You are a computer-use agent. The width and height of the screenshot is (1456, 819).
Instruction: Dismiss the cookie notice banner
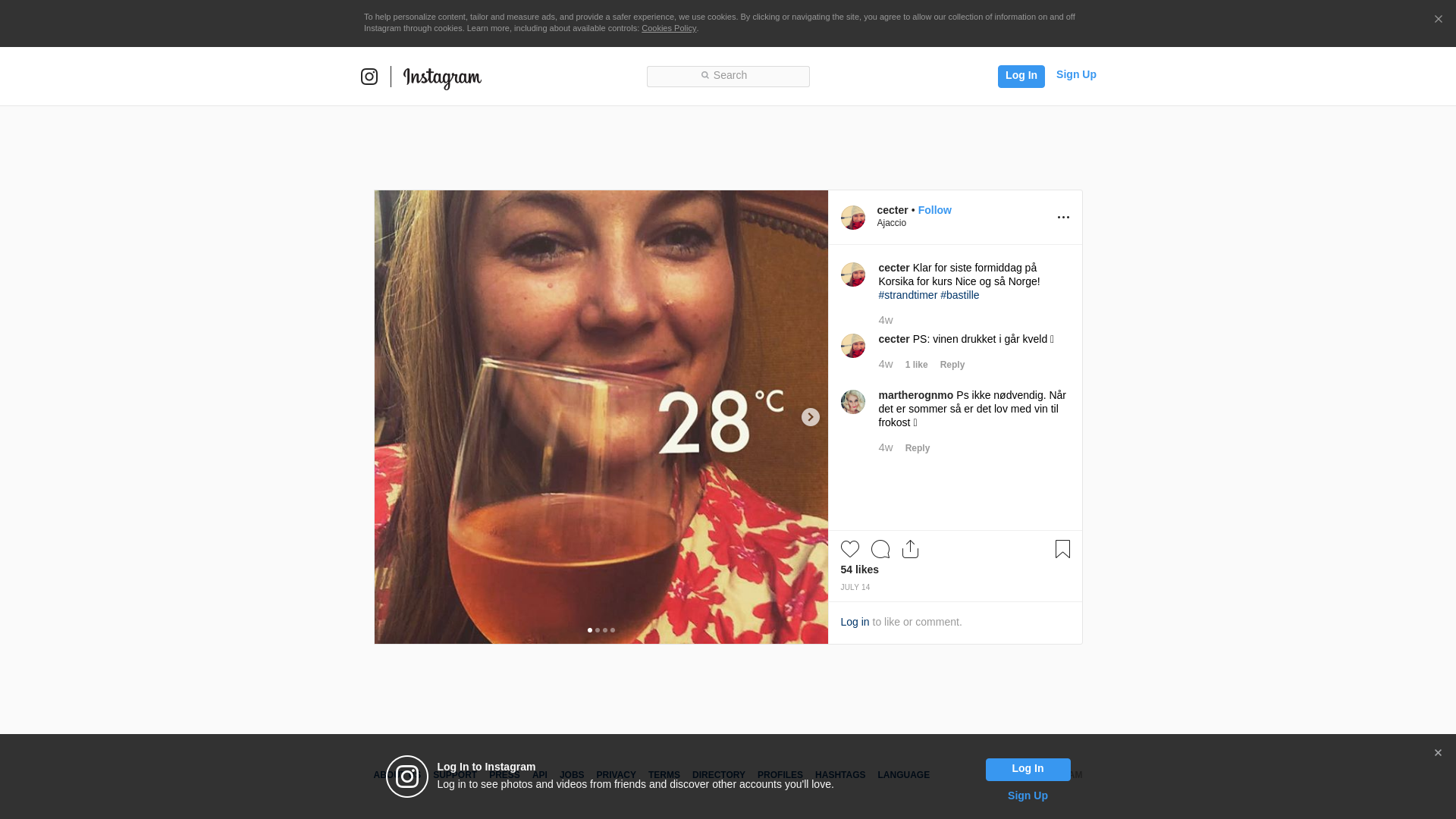click(1438, 20)
